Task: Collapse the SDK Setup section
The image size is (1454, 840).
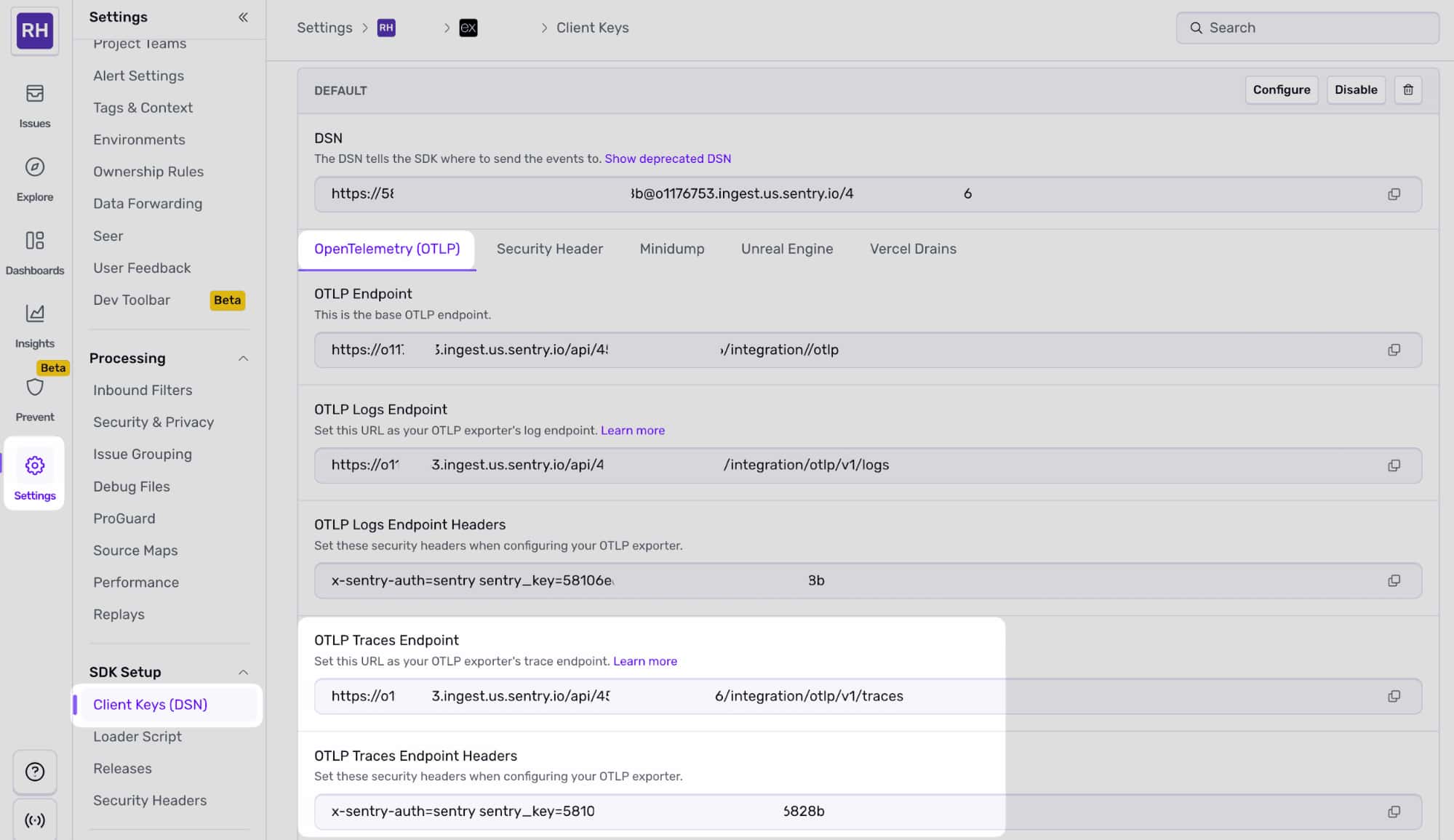Action: coord(243,673)
